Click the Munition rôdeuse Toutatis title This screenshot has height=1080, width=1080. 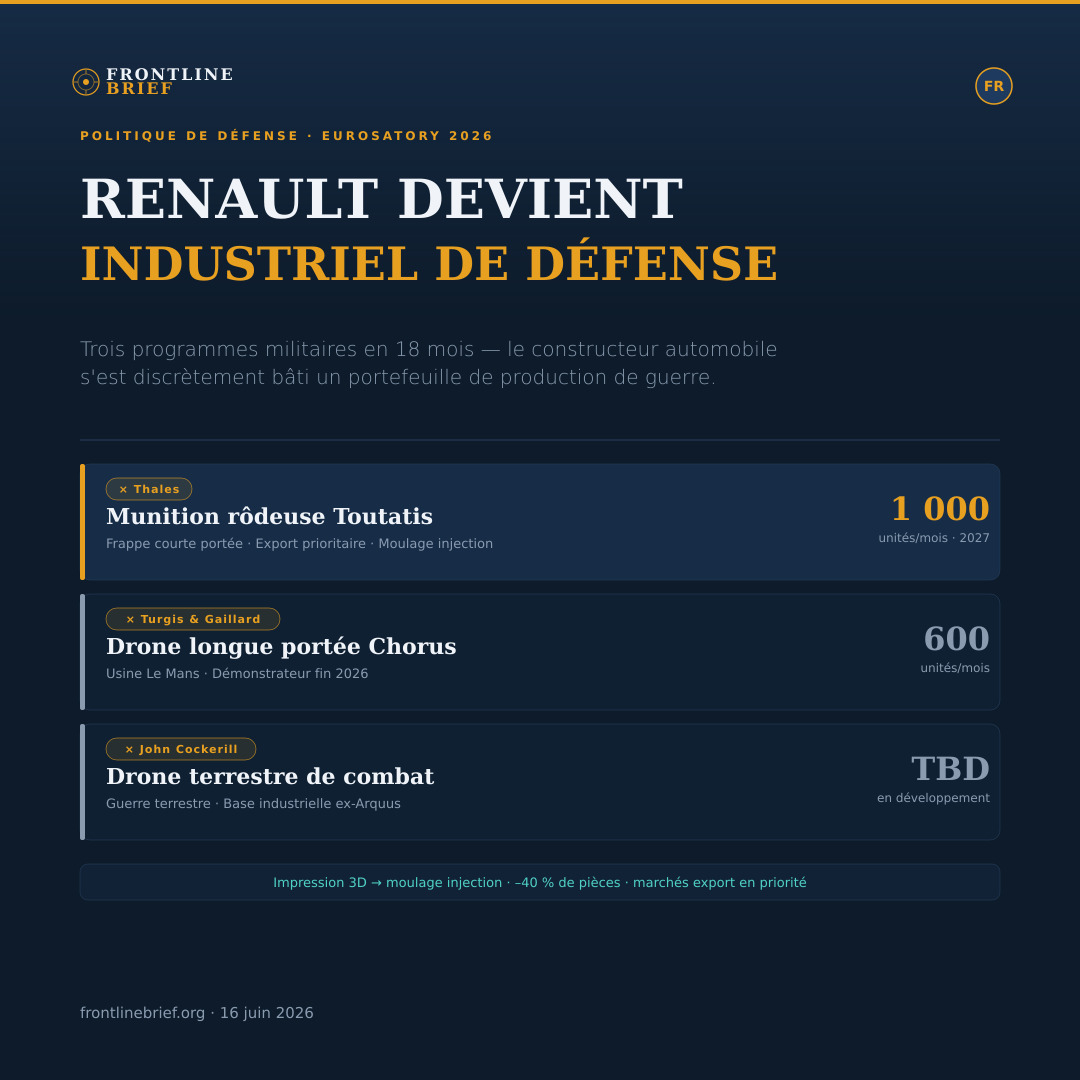(269, 517)
